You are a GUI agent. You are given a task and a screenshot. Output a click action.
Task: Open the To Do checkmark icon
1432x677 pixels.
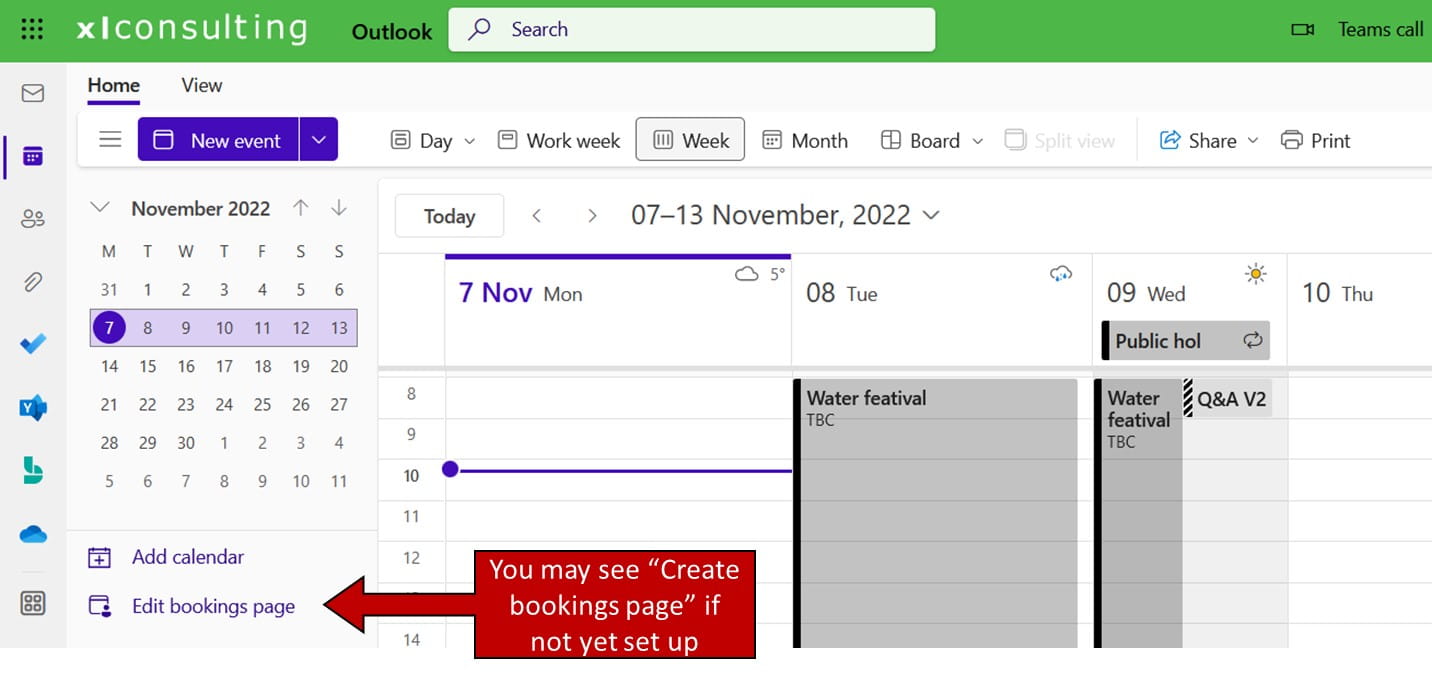coord(33,345)
